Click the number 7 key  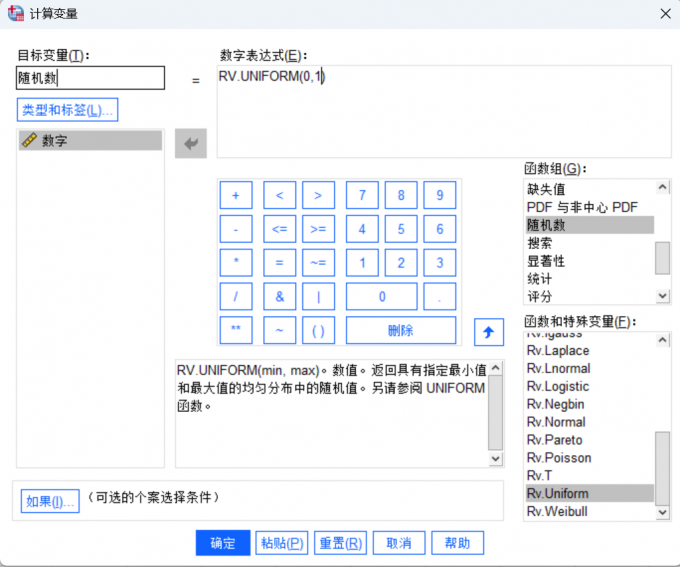[362, 195]
